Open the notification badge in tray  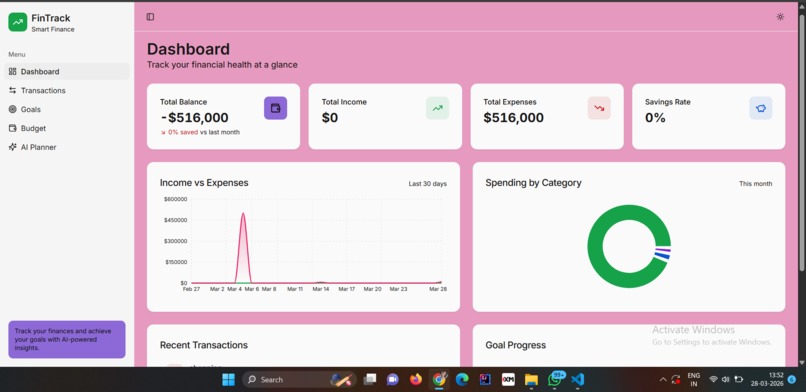(792, 380)
